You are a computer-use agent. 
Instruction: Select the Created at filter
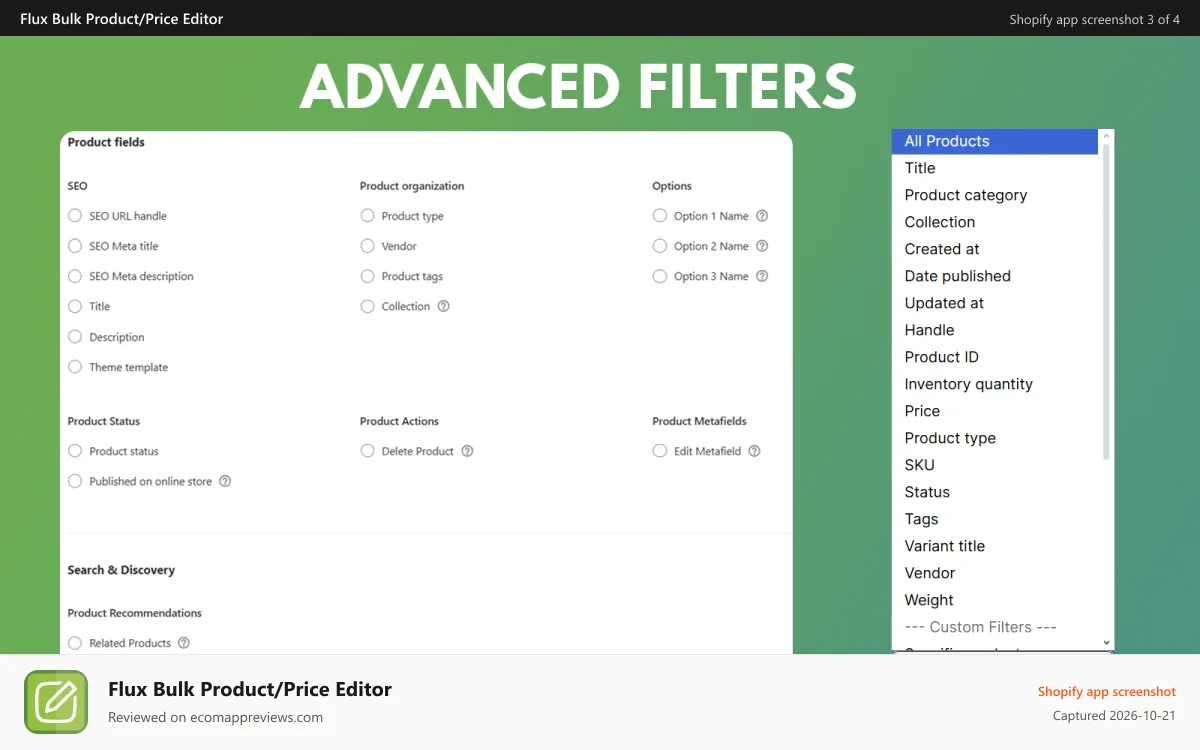[995, 249]
